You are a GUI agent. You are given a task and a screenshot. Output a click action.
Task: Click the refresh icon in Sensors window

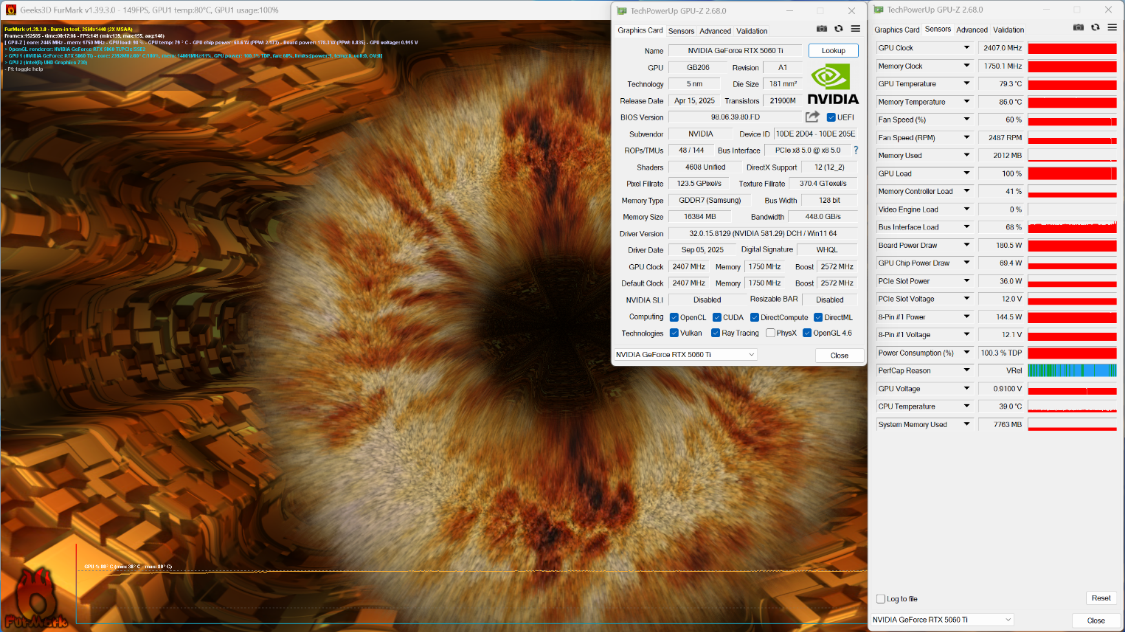pyautogui.click(x=1095, y=27)
